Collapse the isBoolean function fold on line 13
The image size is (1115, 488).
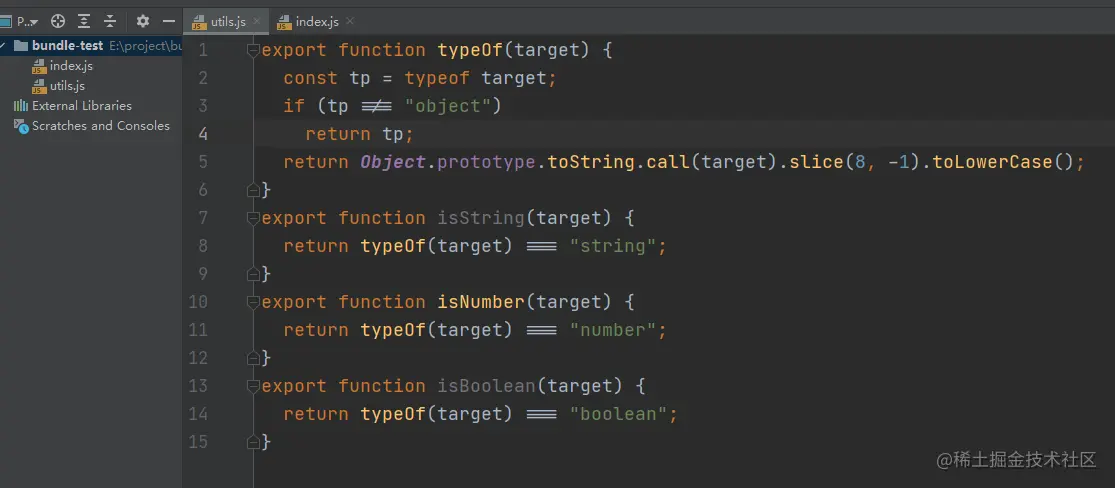(x=252, y=386)
